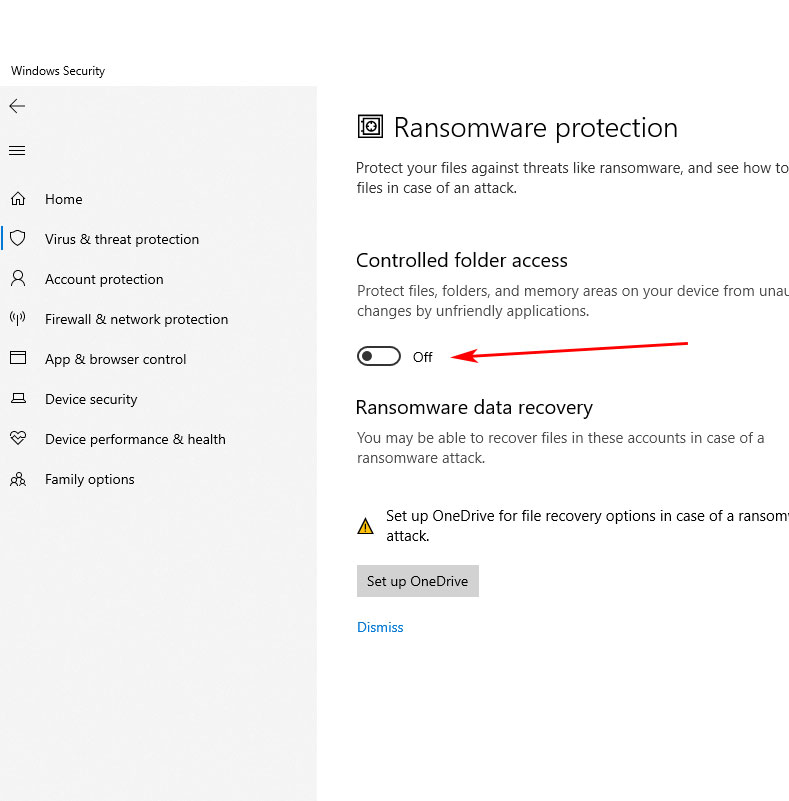Image resolution: width=789 pixels, height=801 pixels.
Task: Click the Windows Security window title
Action: pyautogui.click(x=58, y=70)
